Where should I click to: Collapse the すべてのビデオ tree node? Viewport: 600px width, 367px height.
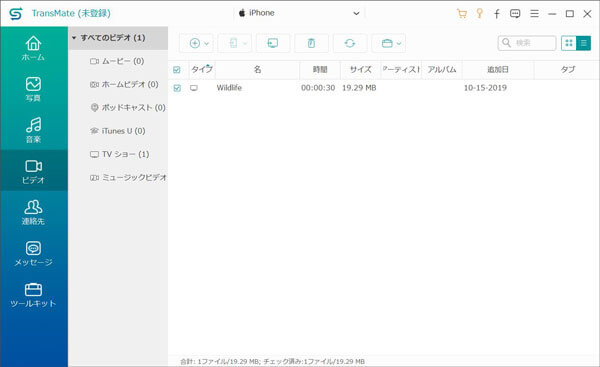pyautogui.click(x=74, y=38)
